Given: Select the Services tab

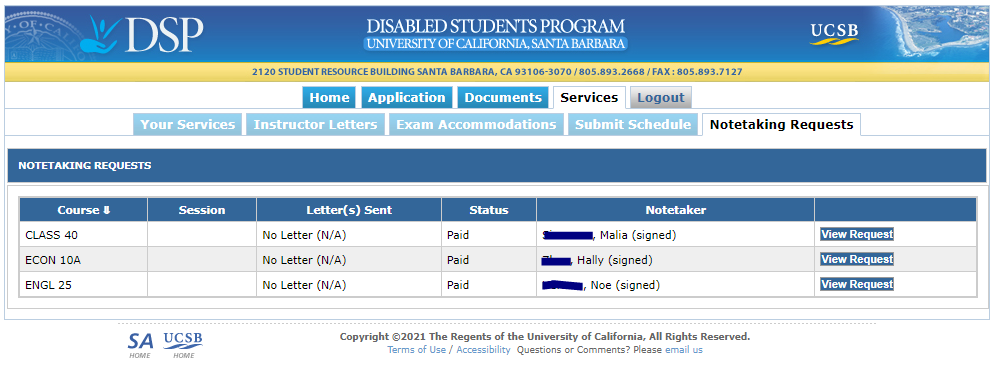Looking at the screenshot, I should 589,98.
